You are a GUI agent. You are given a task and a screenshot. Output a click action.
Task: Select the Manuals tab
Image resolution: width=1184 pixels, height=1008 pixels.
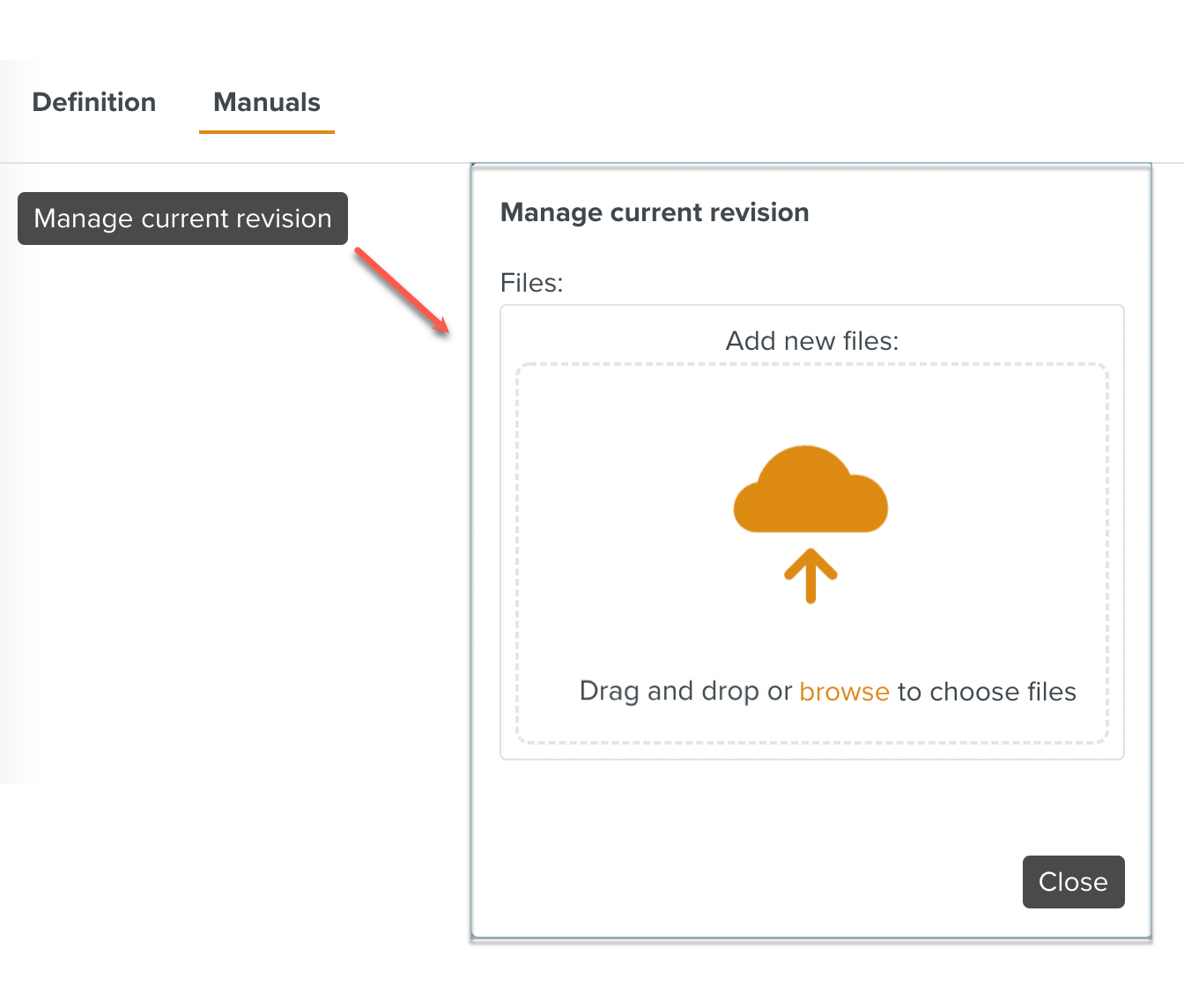pos(267,102)
